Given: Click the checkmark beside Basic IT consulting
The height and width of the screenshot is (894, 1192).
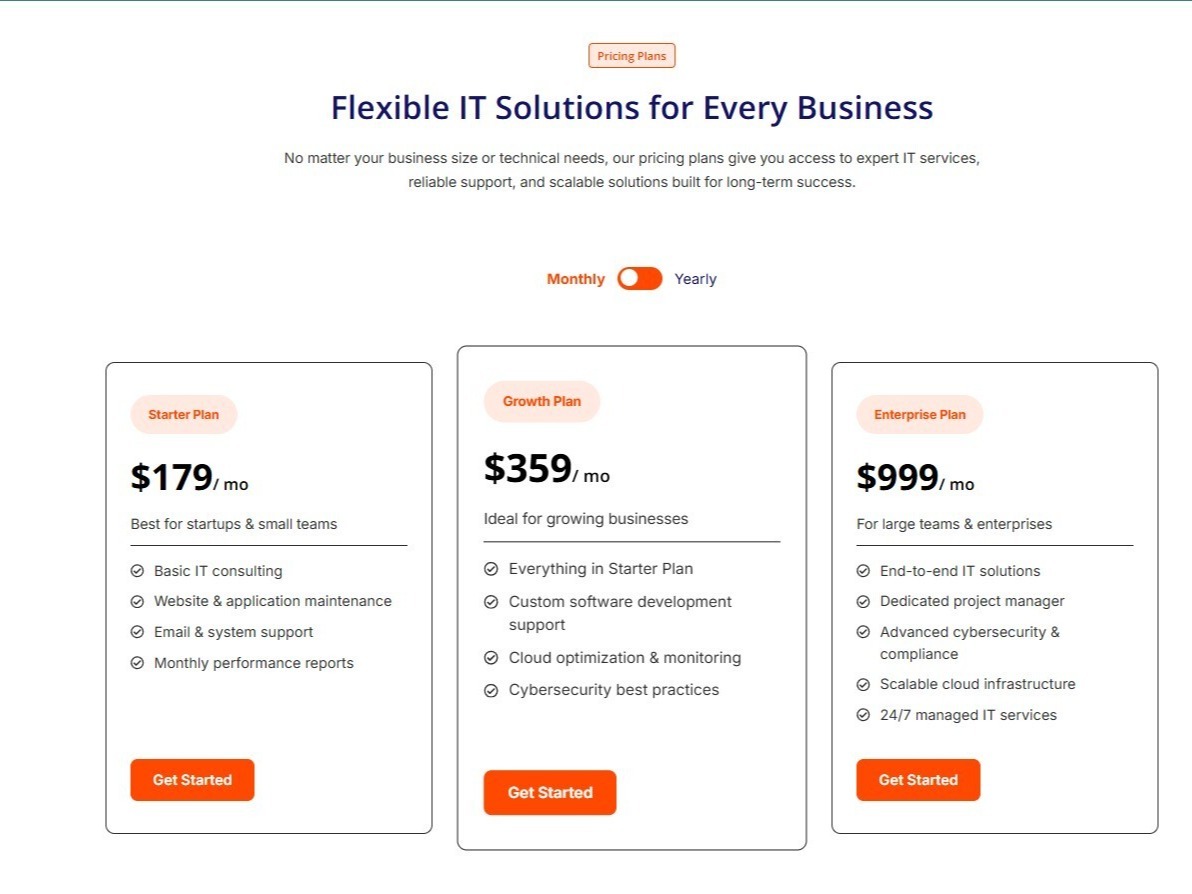Looking at the screenshot, I should [x=136, y=571].
